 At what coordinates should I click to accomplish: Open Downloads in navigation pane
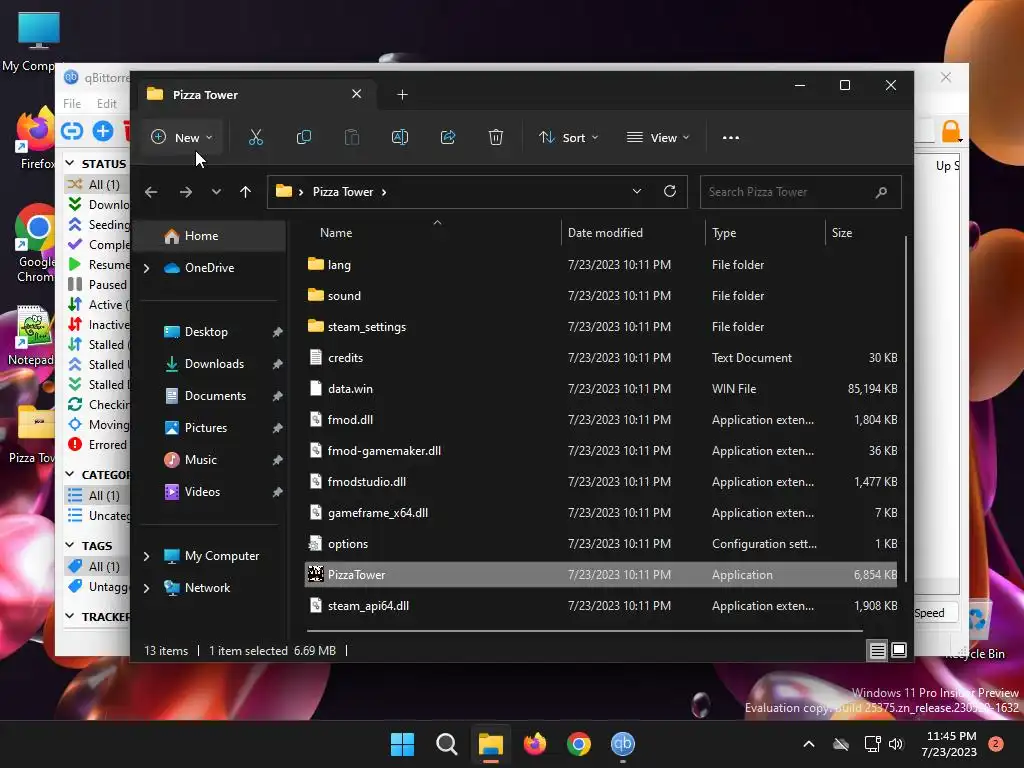coord(214,364)
